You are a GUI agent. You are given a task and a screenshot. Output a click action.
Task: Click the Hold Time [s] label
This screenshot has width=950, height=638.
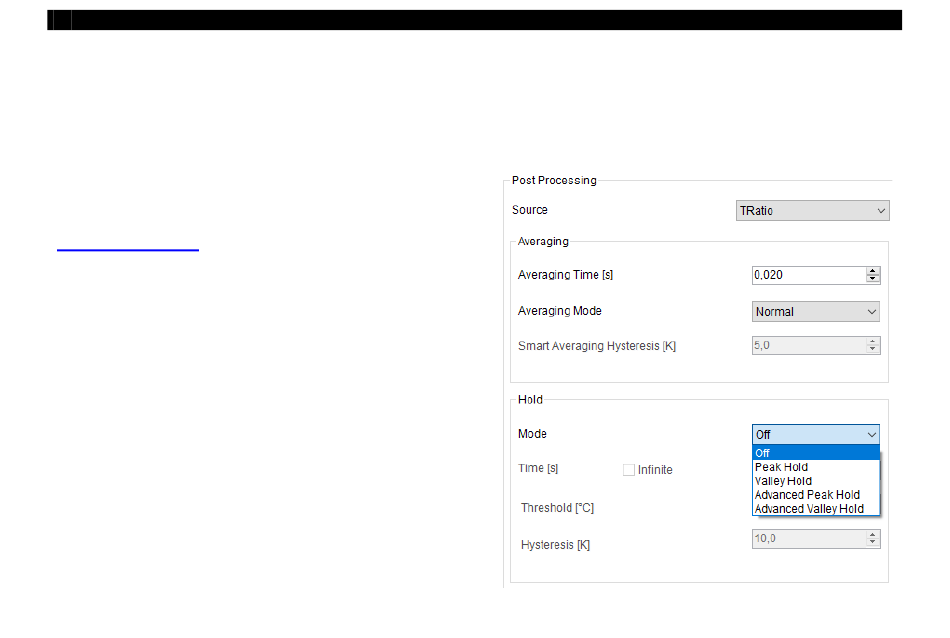tap(538, 468)
